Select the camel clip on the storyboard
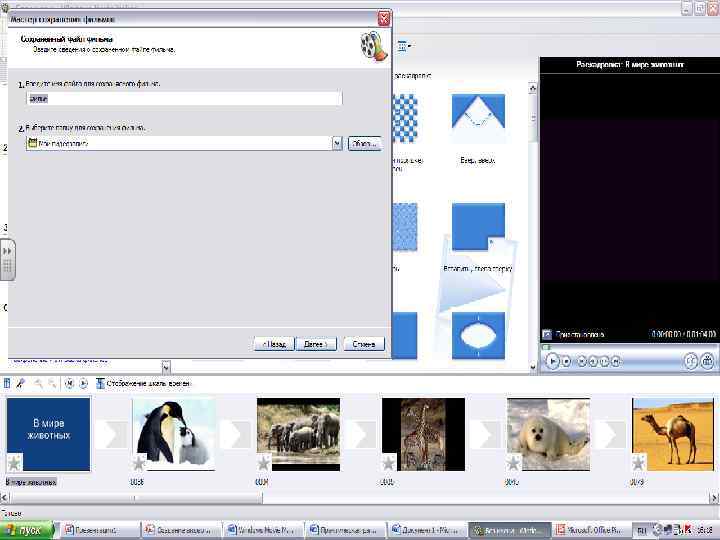720x540 pixels. click(673, 434)
